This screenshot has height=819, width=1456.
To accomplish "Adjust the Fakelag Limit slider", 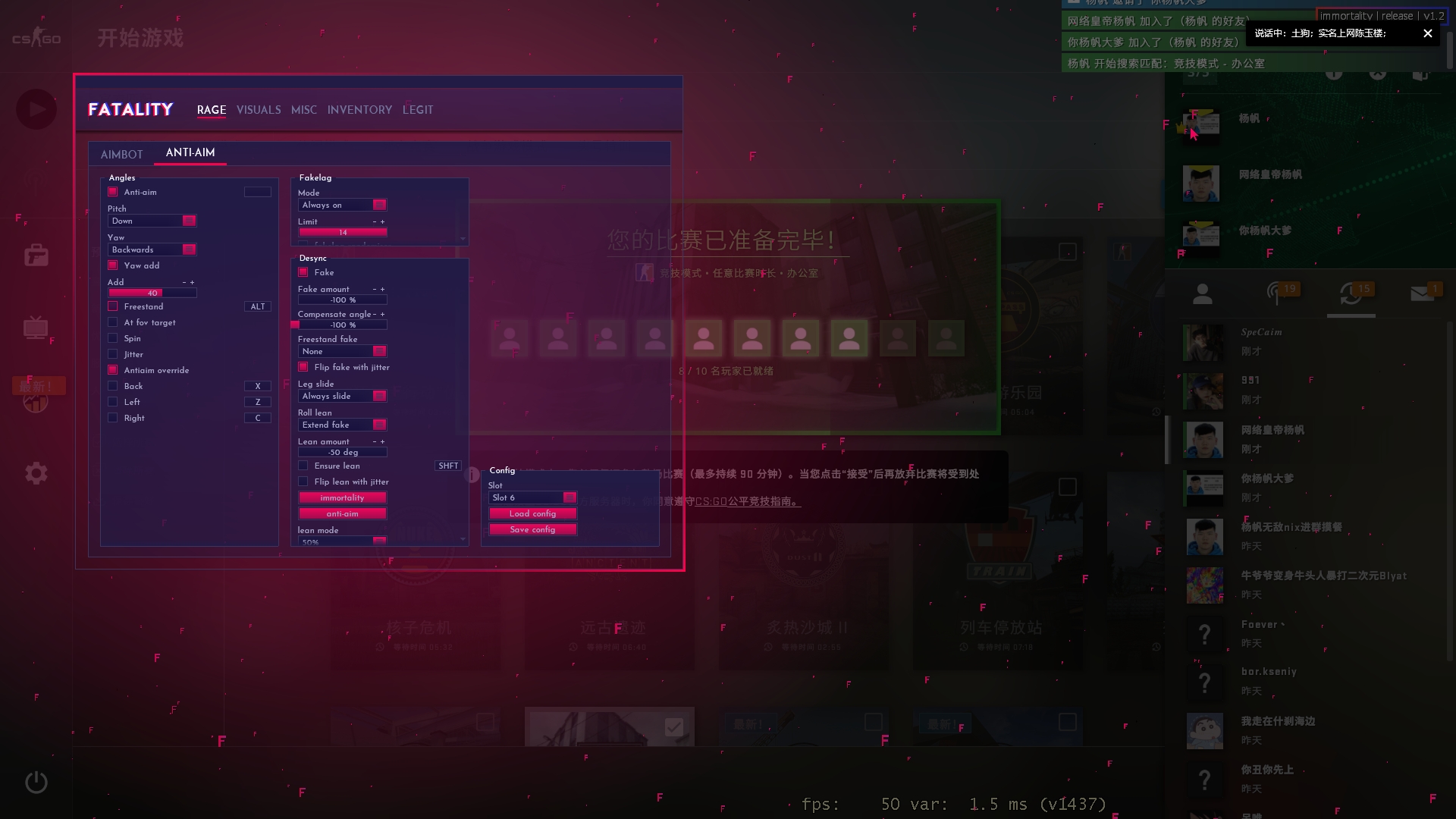I will click(343, 232).
